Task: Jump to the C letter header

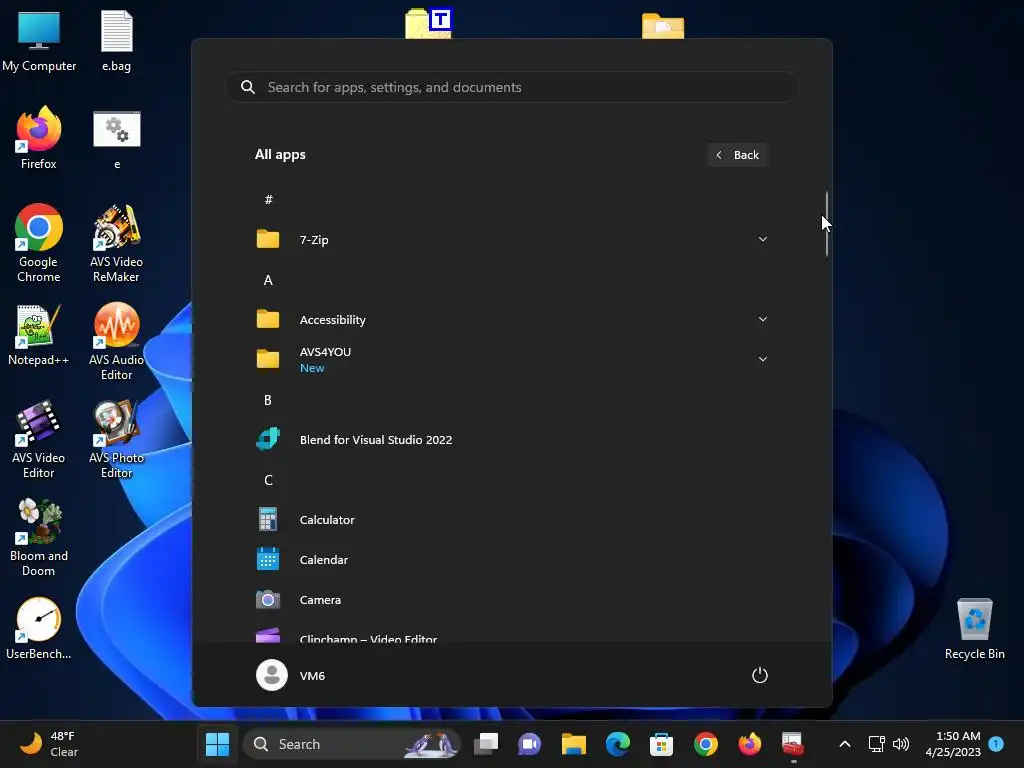Action: (268, 480)
